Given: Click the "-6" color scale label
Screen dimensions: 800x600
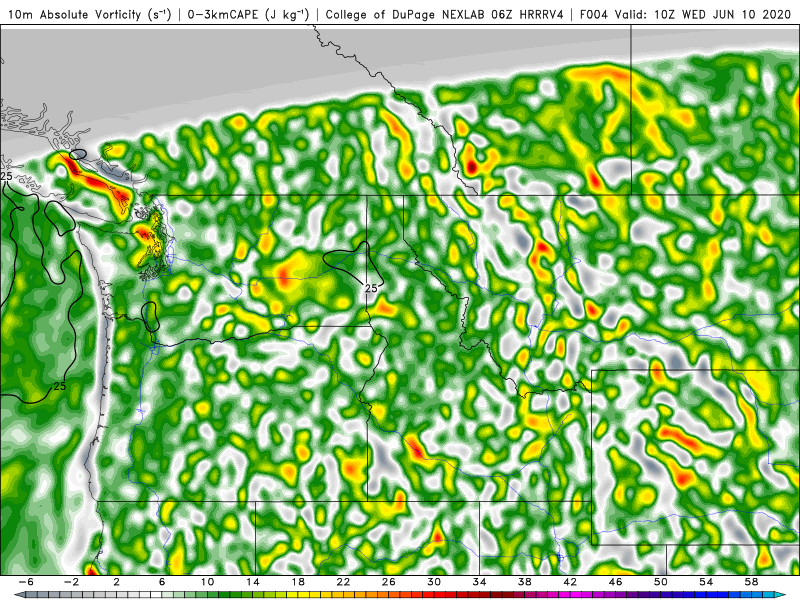Looking at the screenshot, I should (26, 582).
